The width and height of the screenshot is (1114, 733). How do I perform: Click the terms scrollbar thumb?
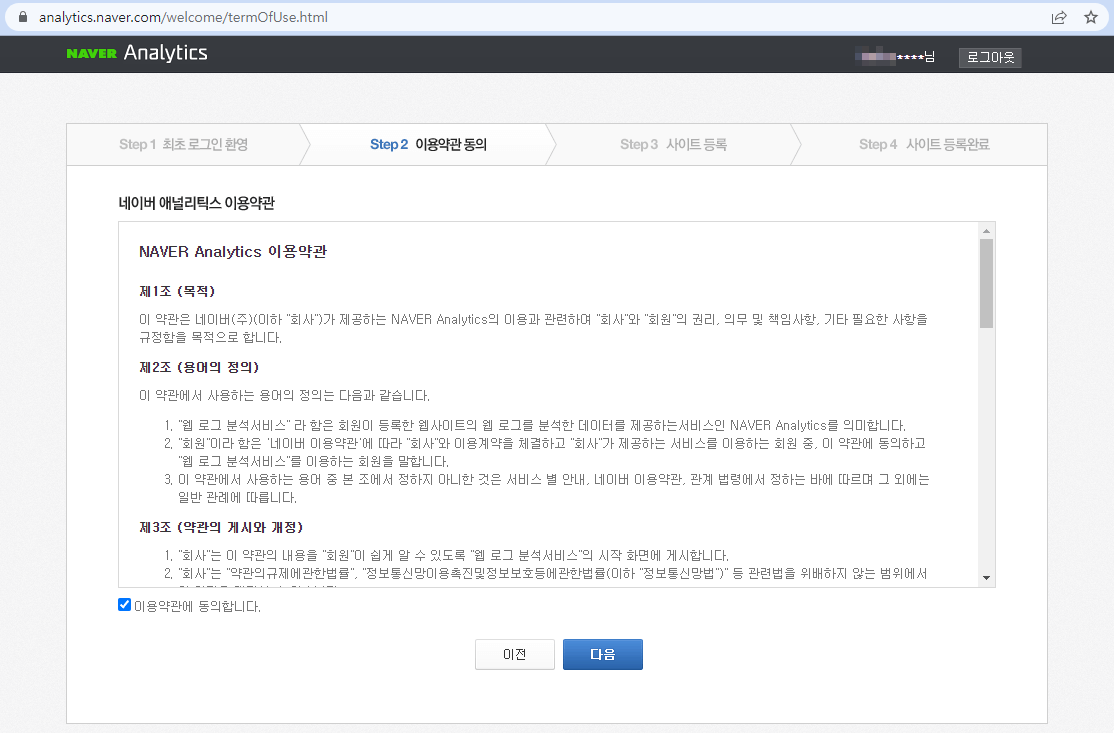click(x=986, y=283)
